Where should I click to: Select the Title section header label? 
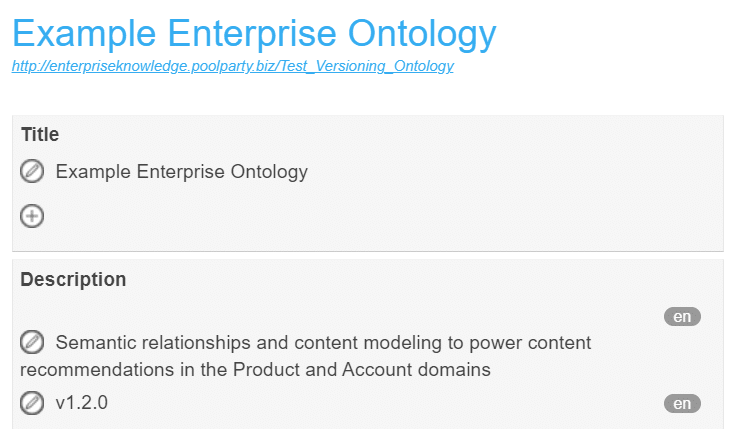(40, 135)
